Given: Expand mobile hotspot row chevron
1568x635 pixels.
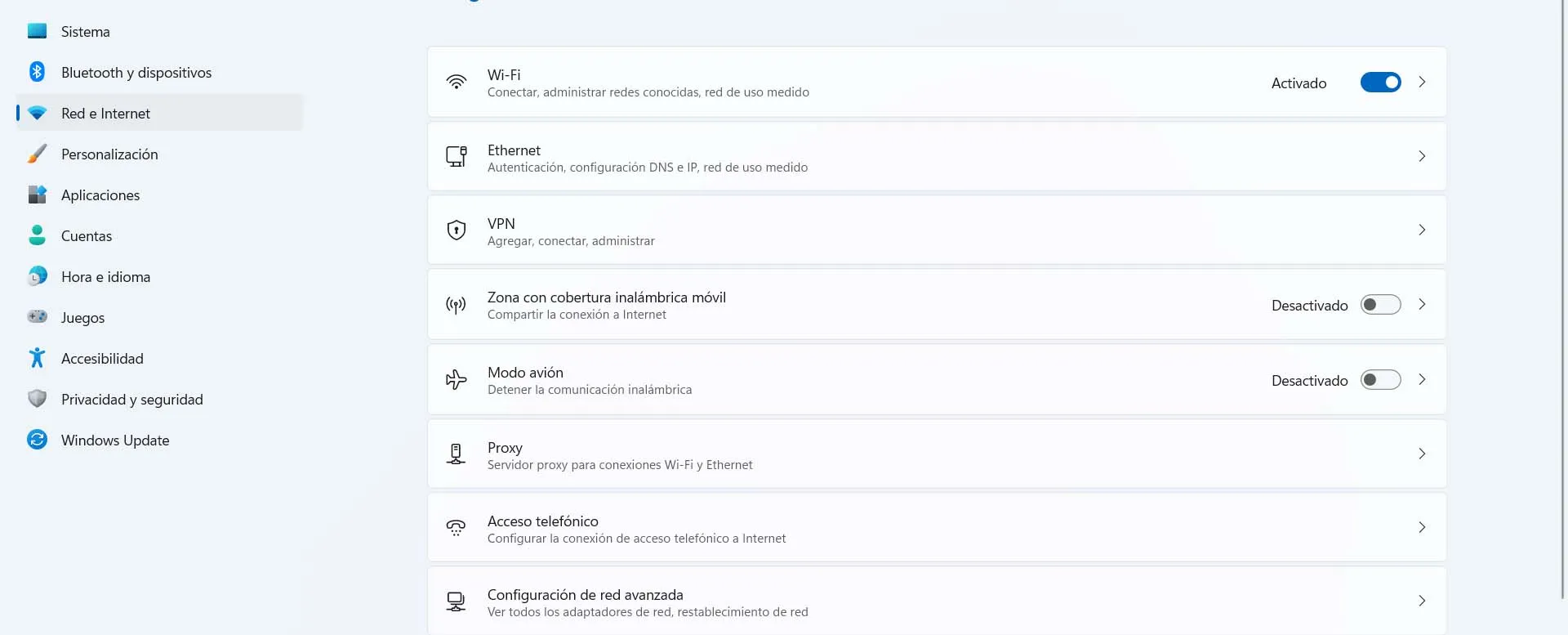Looking at the screenshot, I should pyautogui.click(x=1422, y=304).
